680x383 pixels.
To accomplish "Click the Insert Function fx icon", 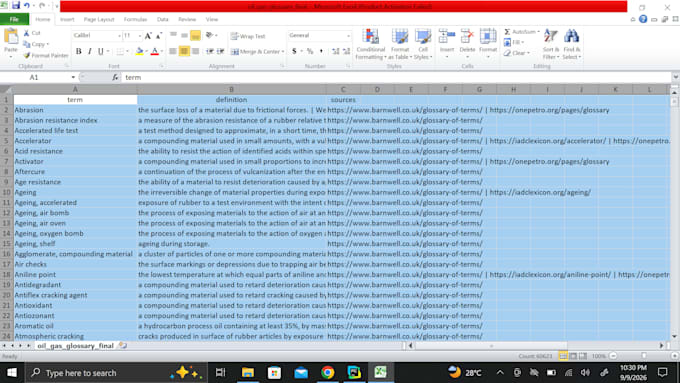I will (x=115, y=77).
